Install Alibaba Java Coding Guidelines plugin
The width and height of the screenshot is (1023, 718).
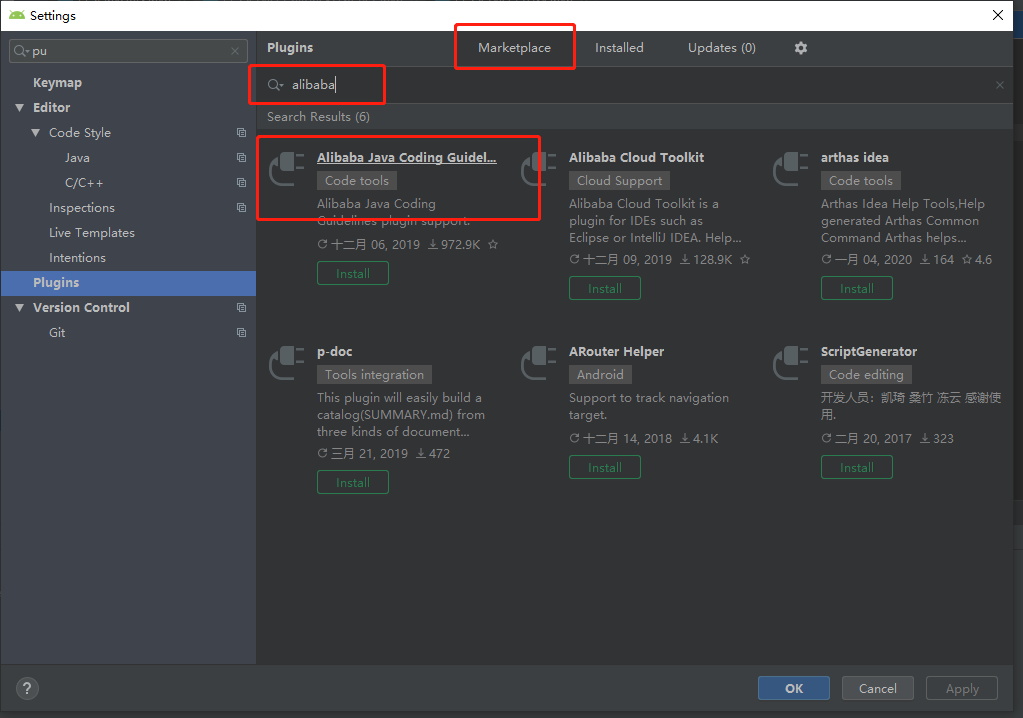coord(353,273)
